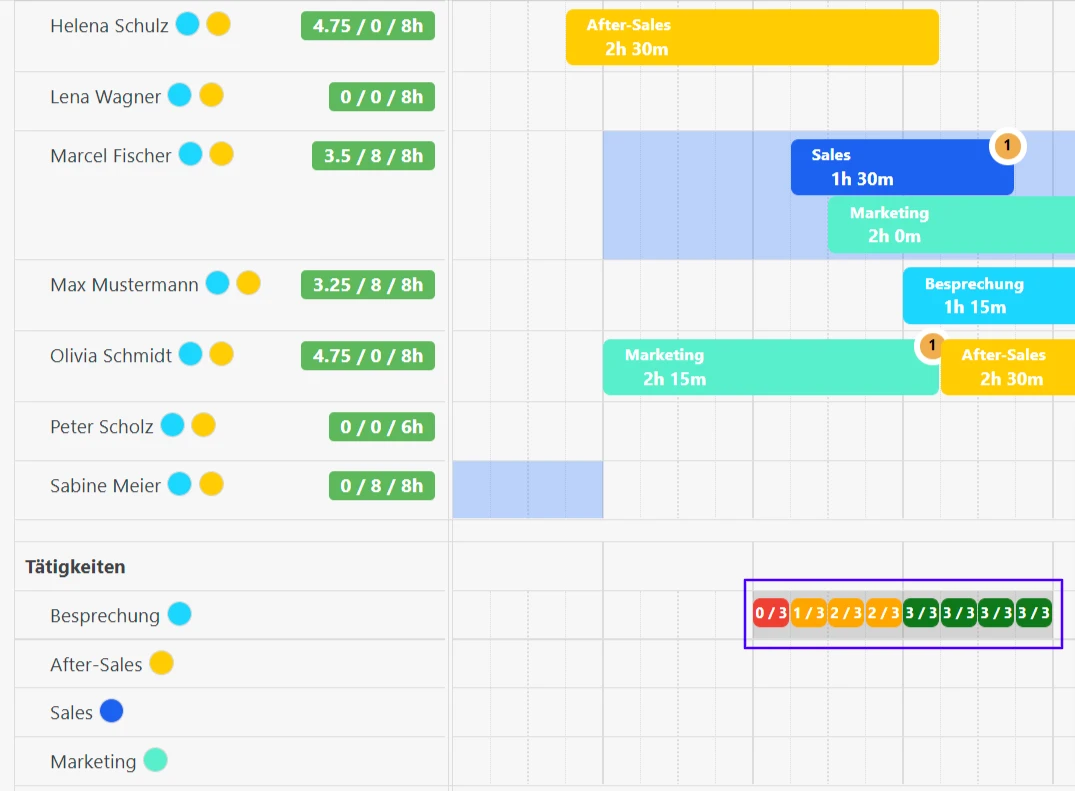The height and width of the screenshot is (791, 1075).
Task: Click Sabine Meier's yellow activity dot
Action: 210,485
